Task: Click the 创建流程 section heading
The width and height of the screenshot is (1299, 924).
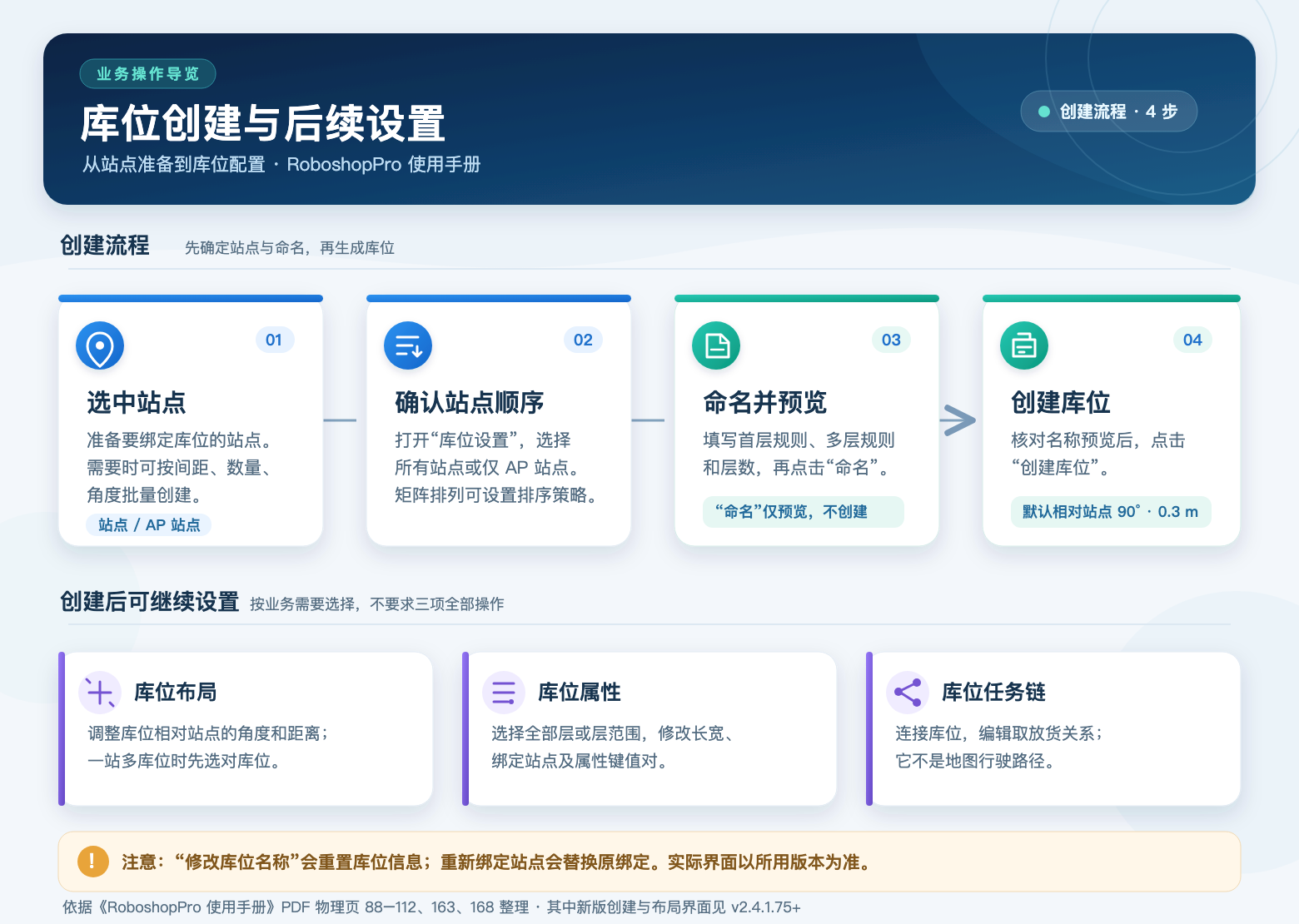Action: pyautogui.click(x=105, y=246)
